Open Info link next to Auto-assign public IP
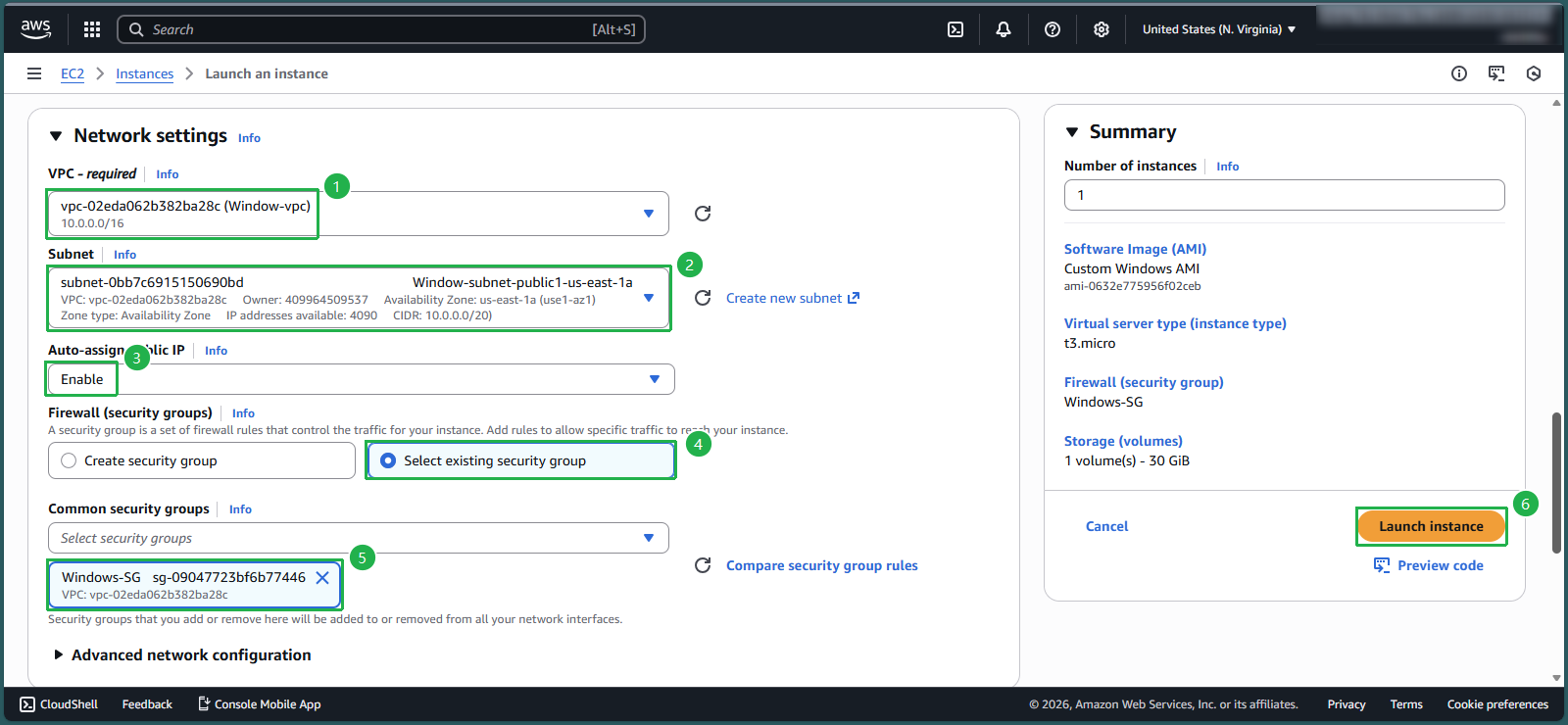 point(216,351)
